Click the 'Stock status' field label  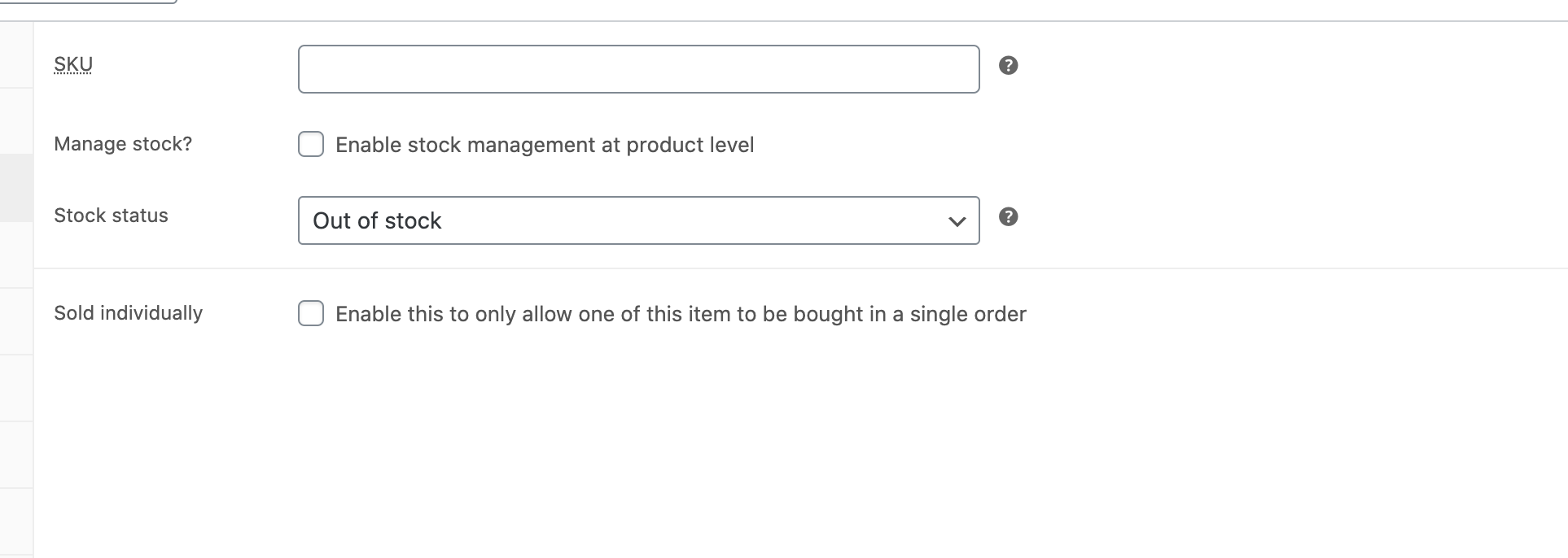click(111, 216)
